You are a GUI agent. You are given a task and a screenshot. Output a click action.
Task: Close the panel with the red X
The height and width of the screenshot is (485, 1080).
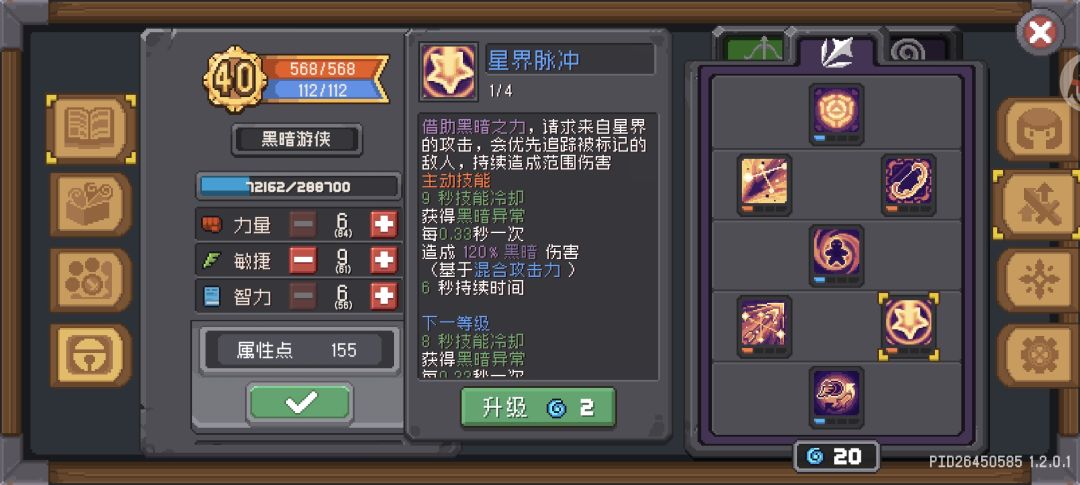1041,32
